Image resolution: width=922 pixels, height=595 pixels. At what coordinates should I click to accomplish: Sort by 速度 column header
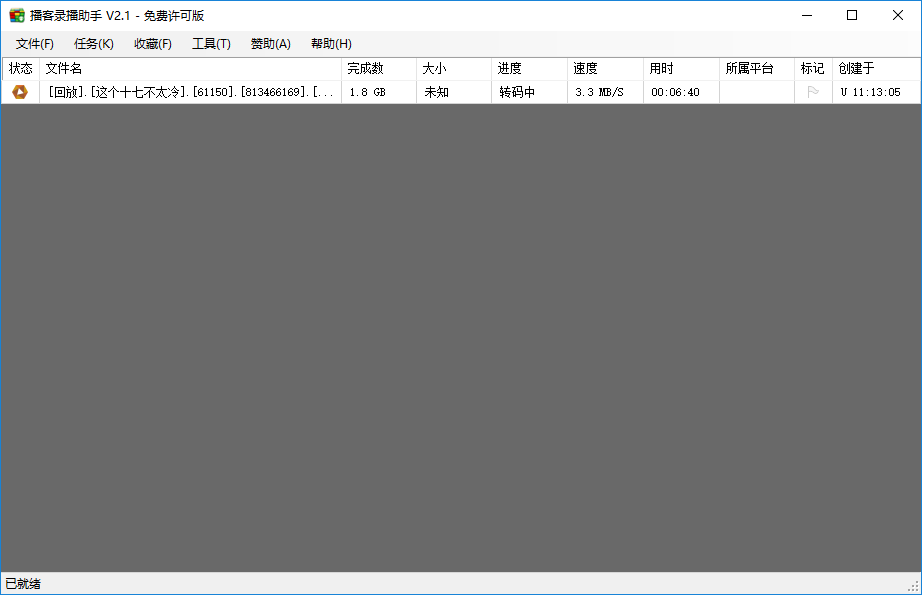pos(605,69)
